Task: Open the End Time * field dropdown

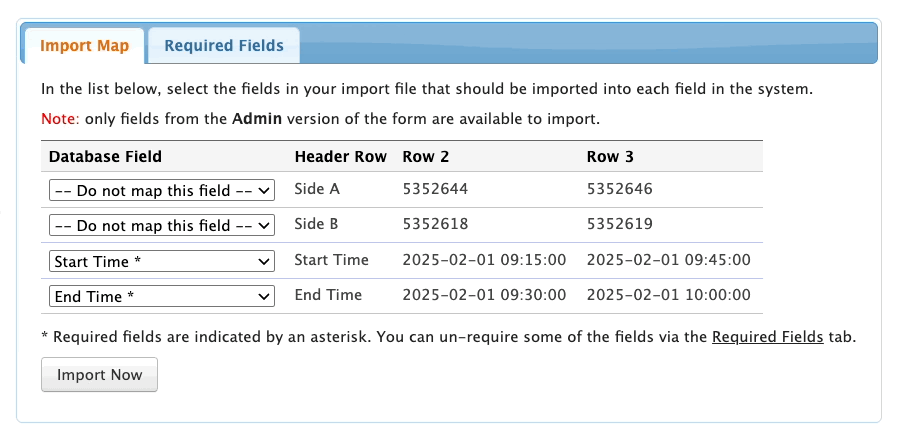Action: pyautogui.click(x=162, y=297)
